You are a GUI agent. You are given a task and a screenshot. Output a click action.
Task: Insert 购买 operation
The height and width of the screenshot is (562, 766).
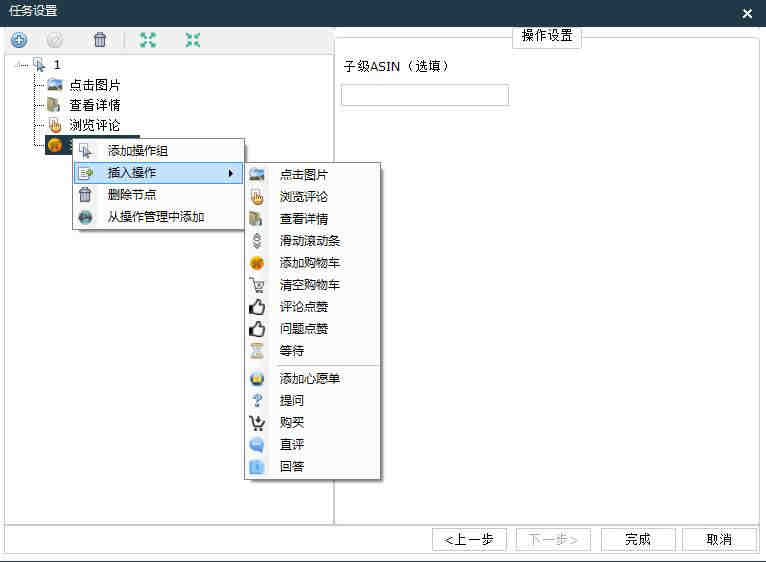pyautogui.click(x=313, y=423)
